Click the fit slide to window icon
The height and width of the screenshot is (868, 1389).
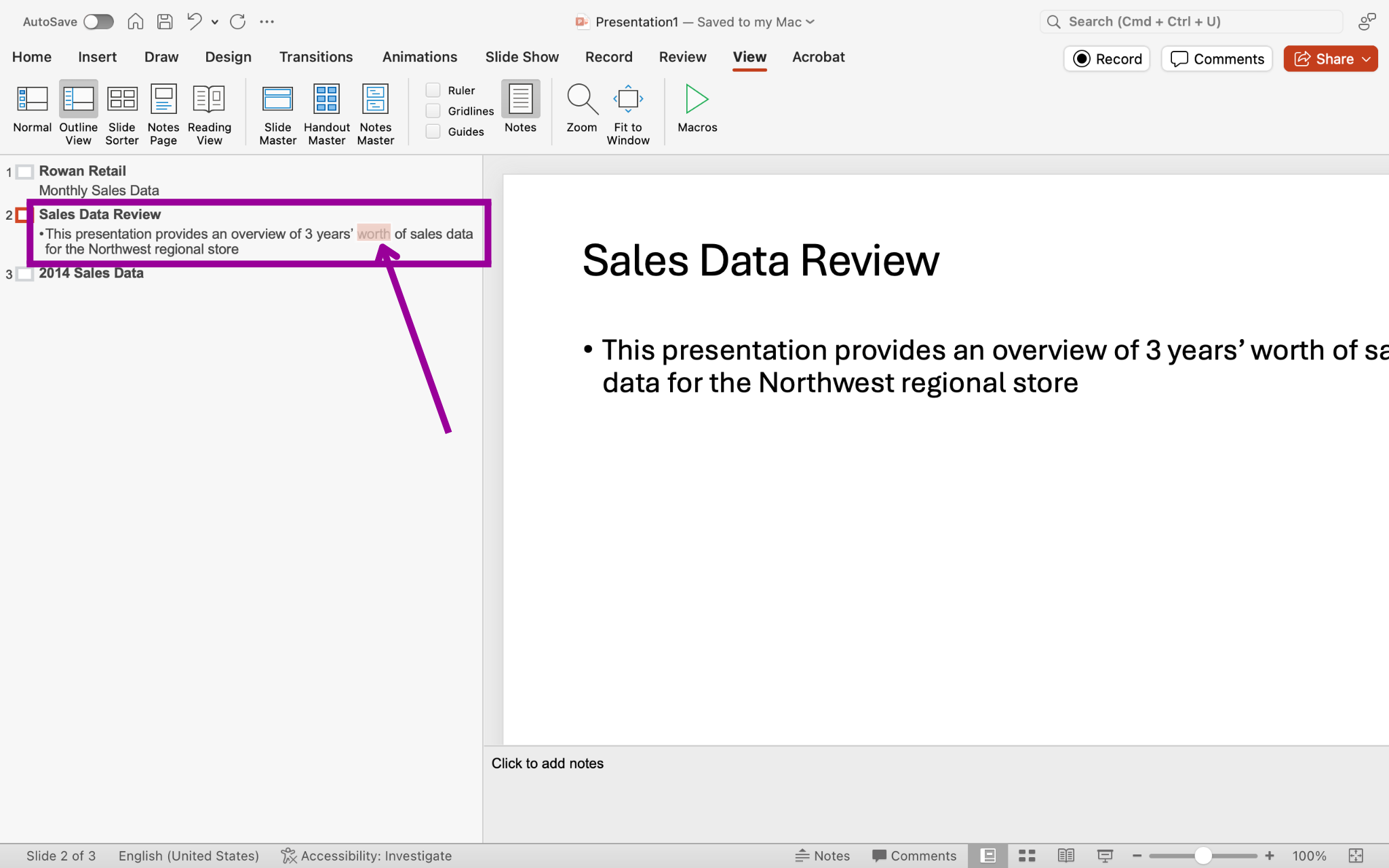(1356, 856)
